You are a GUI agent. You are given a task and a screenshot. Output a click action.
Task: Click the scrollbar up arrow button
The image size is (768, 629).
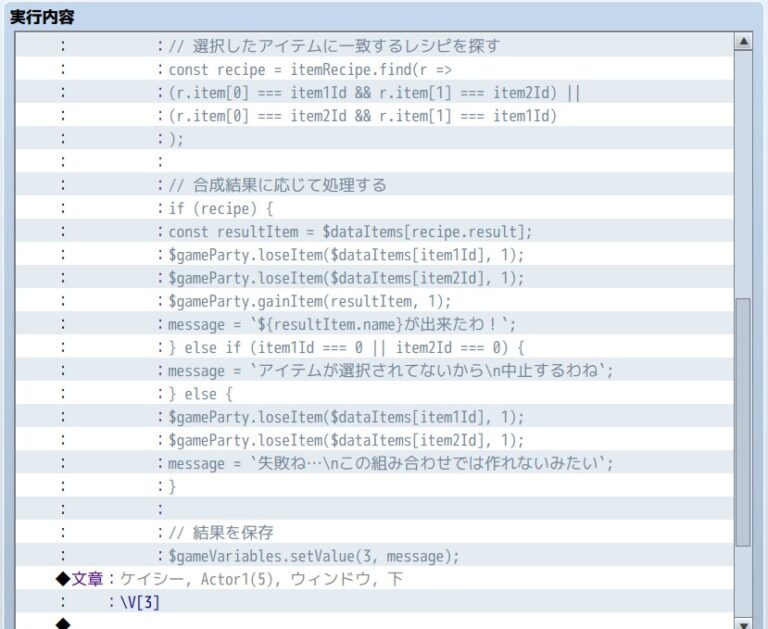[x=742, y=42]
